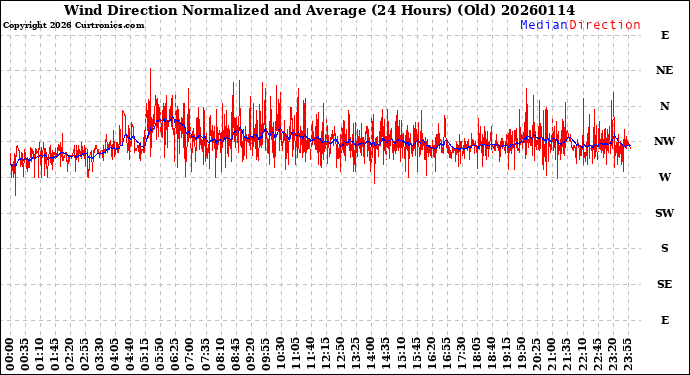Click the 10:30 time label
Screen dimensions: 690x375
click(280, 354)
